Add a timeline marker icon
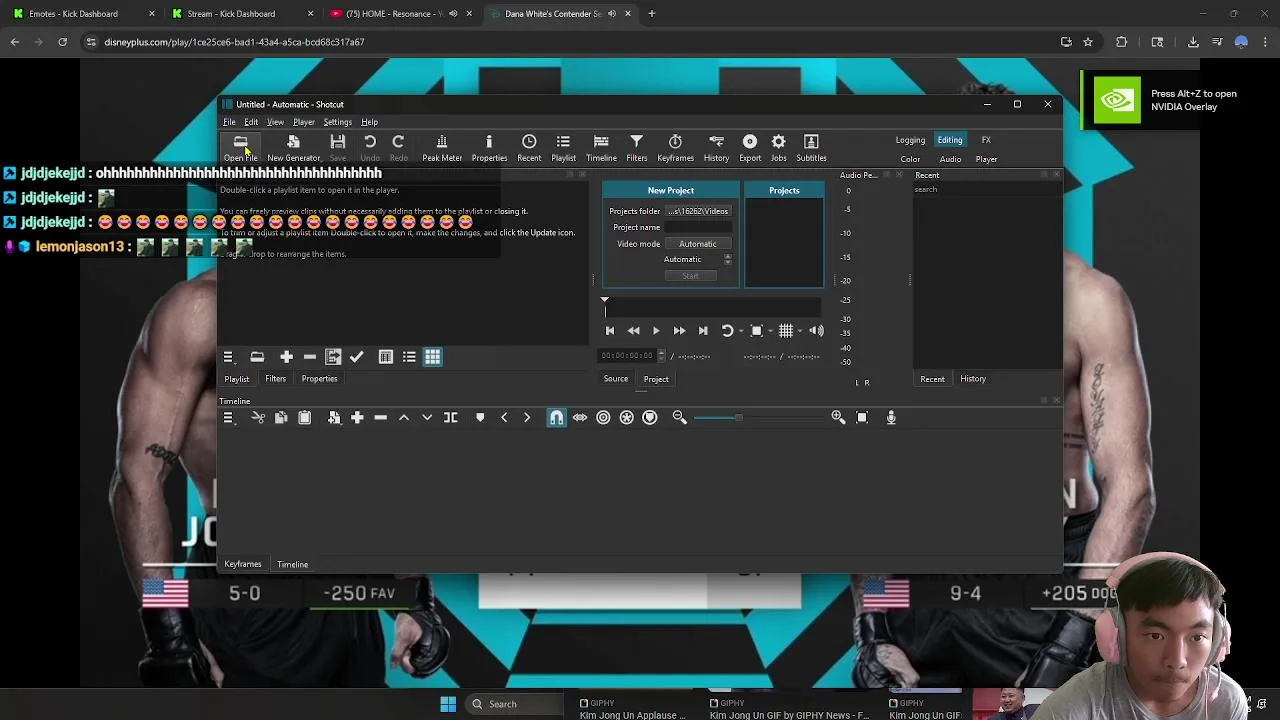1280x720 pixels. (x=480, y=417)
